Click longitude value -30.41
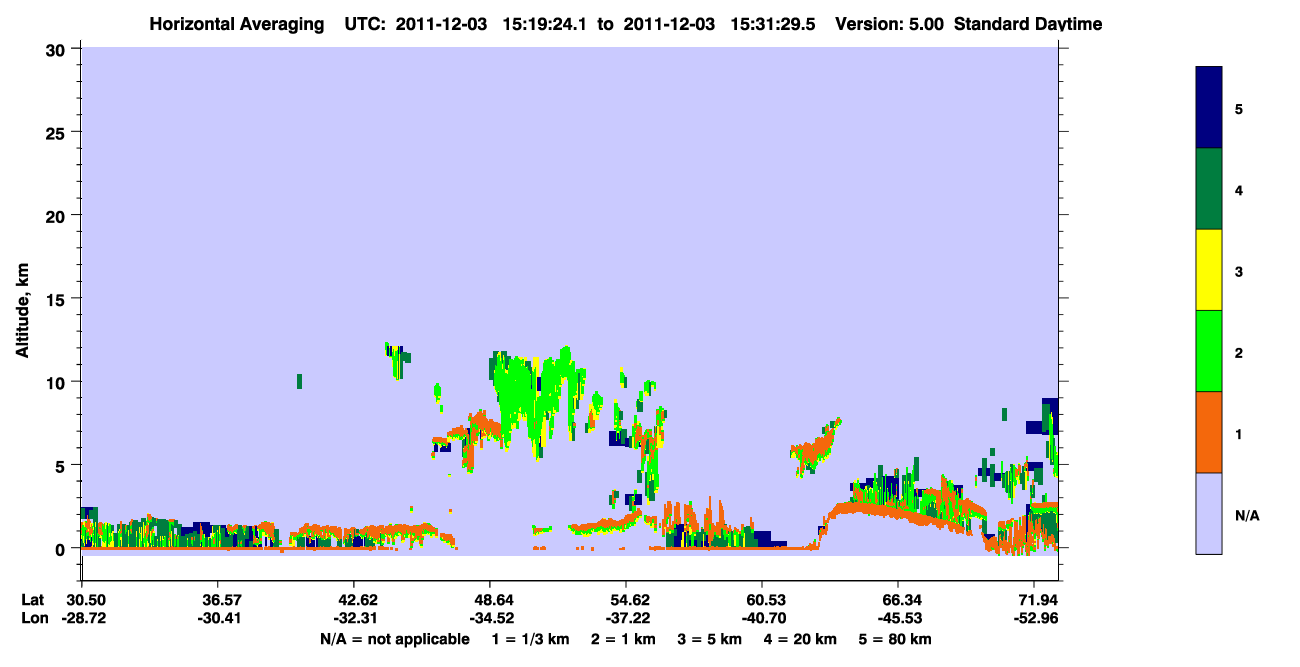 click(x=218, y=618)
